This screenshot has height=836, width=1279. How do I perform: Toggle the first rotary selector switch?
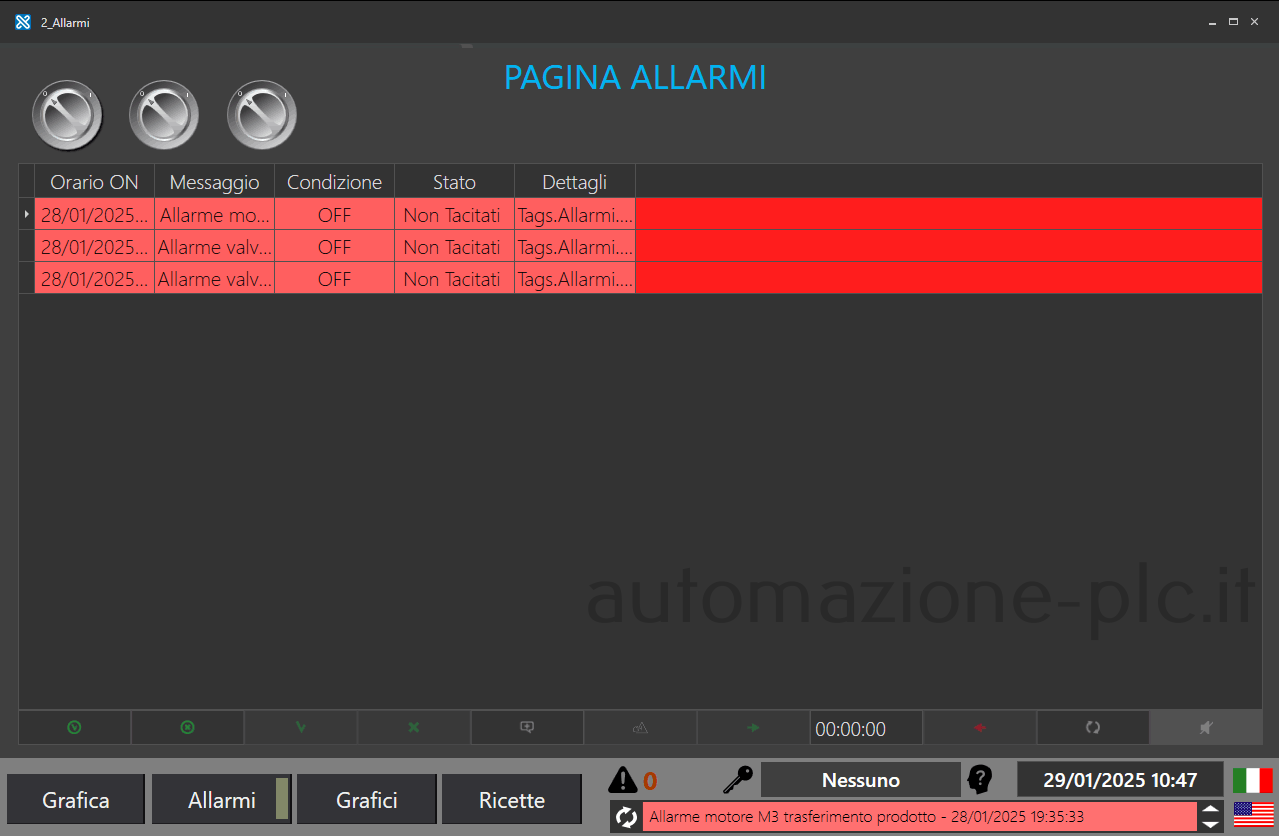pyautogui.click(x=67, y=115)
